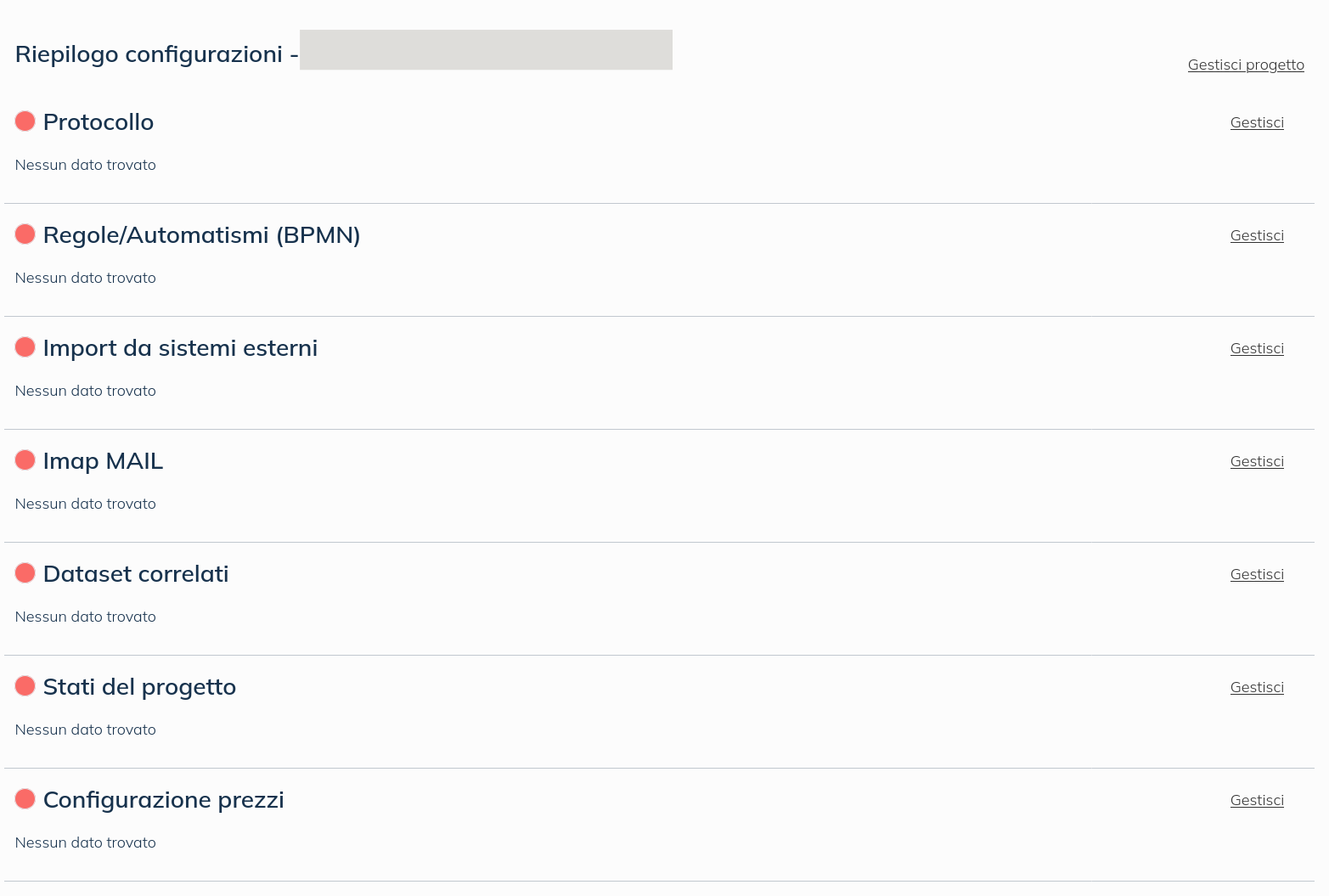Open Gestisci for the Protocollo section
The image size is (1329, 896).
click(1257, 123)
